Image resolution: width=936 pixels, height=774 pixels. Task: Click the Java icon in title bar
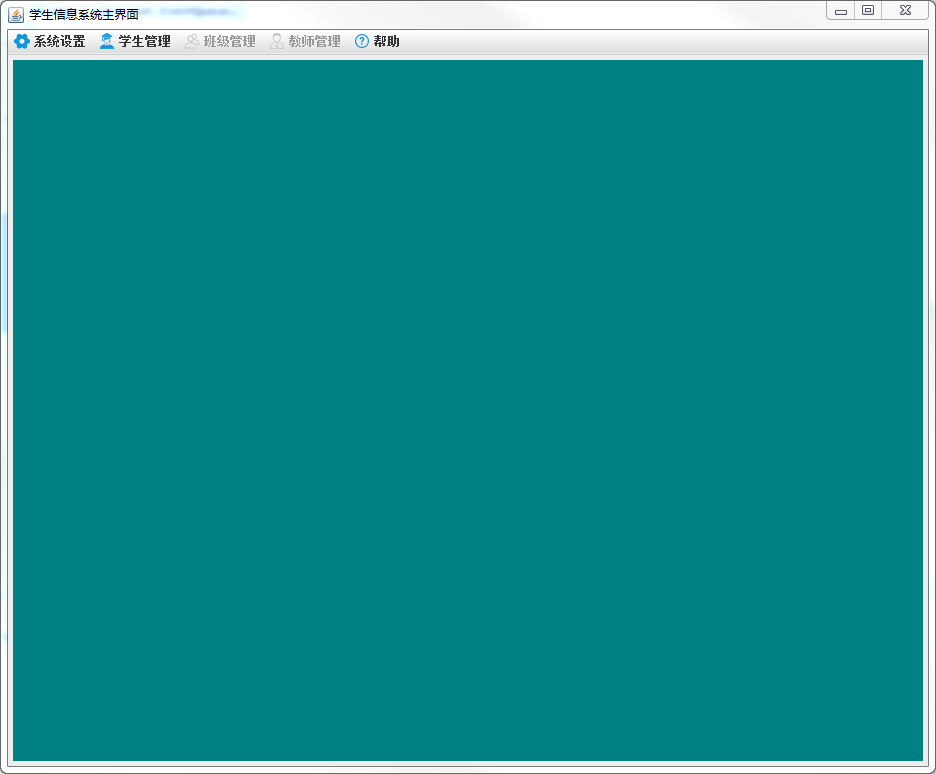[x=16, y=14]
